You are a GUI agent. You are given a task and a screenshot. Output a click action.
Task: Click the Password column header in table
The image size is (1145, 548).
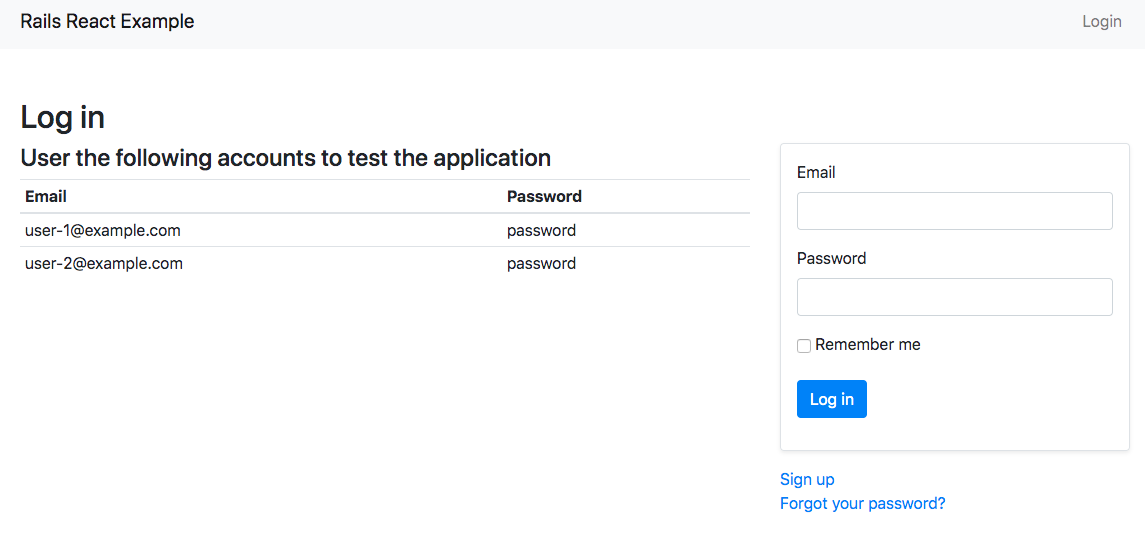(544, 196)
